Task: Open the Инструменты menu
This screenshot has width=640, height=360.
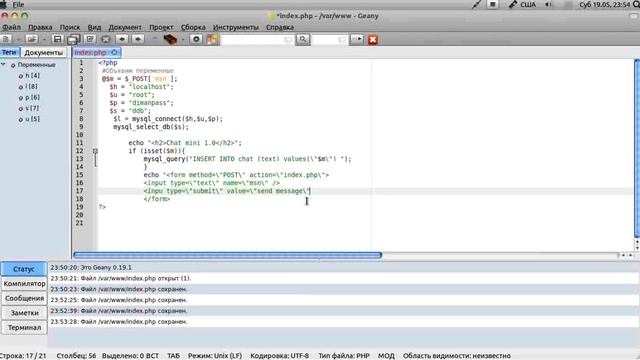Action: click(236, 27)
